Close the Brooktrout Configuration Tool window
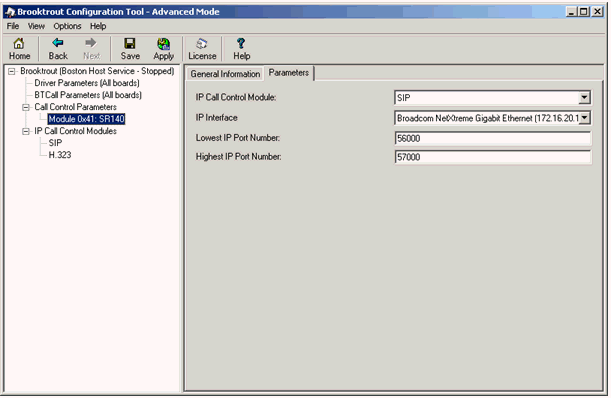Image resolution: width=611 pixels, height=398 pixels. coord(597,12)
